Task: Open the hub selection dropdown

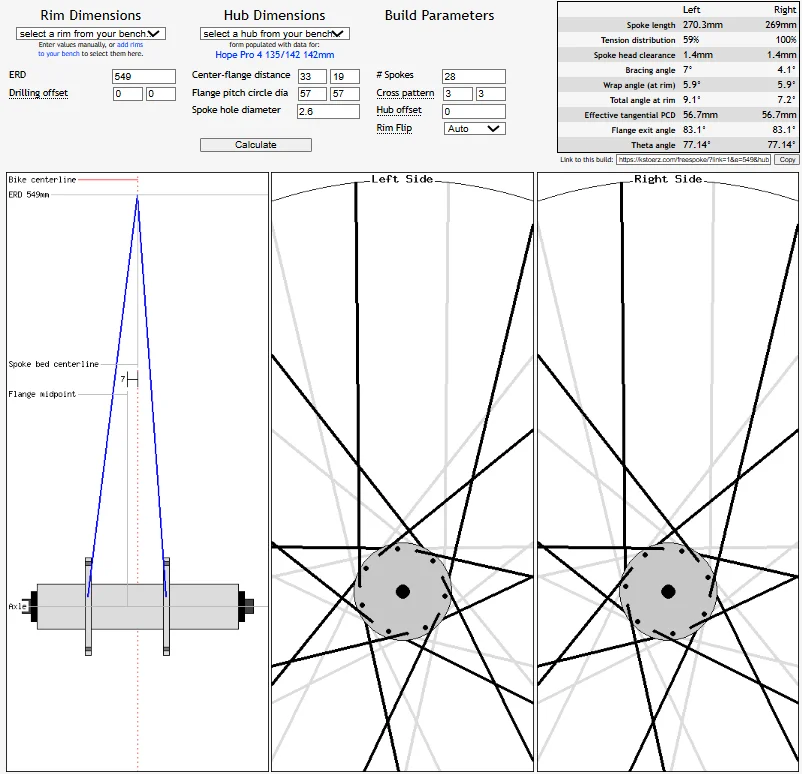Action: coord(275,34)
